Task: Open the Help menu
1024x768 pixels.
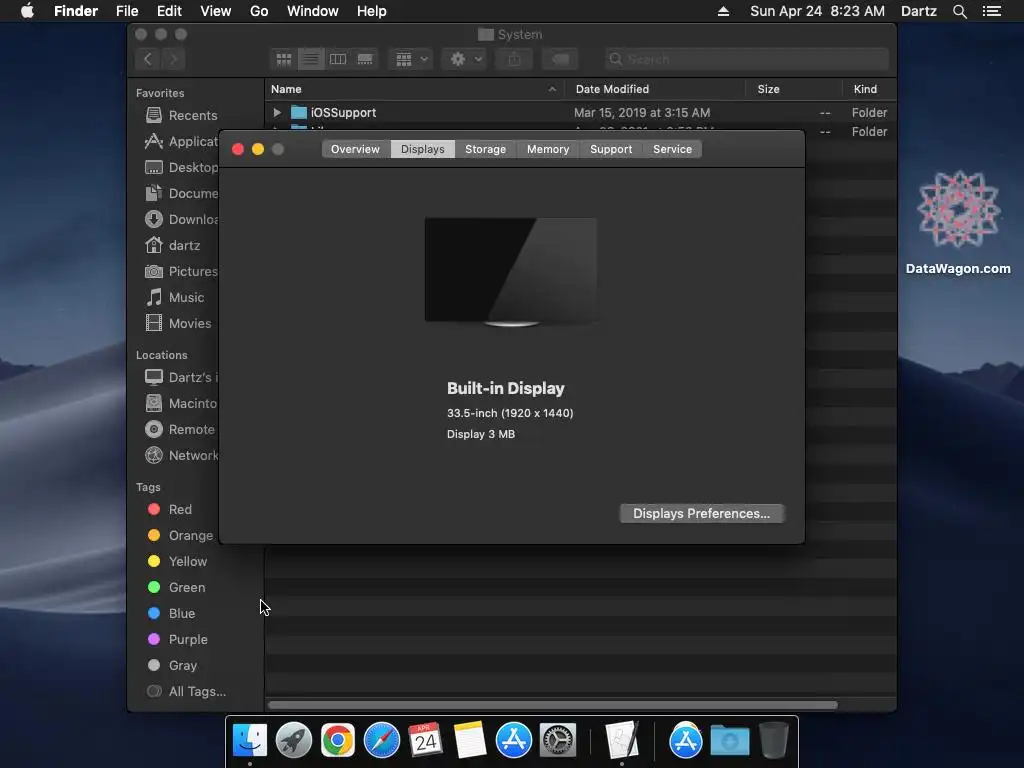Action: [x=372, y=11]
